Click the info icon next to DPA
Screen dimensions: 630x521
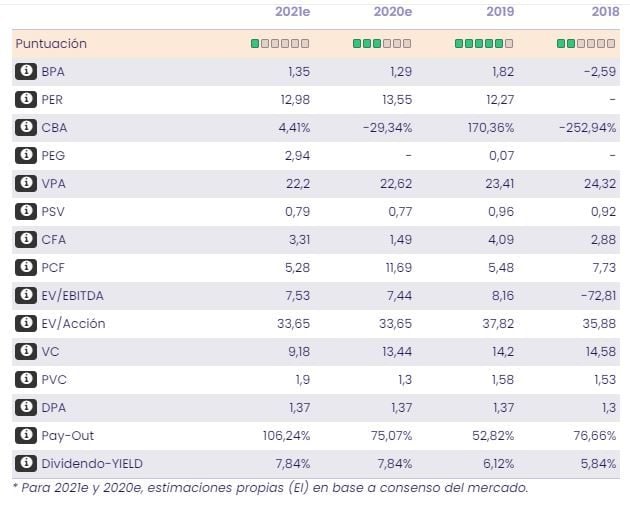[x=26, y=407]
